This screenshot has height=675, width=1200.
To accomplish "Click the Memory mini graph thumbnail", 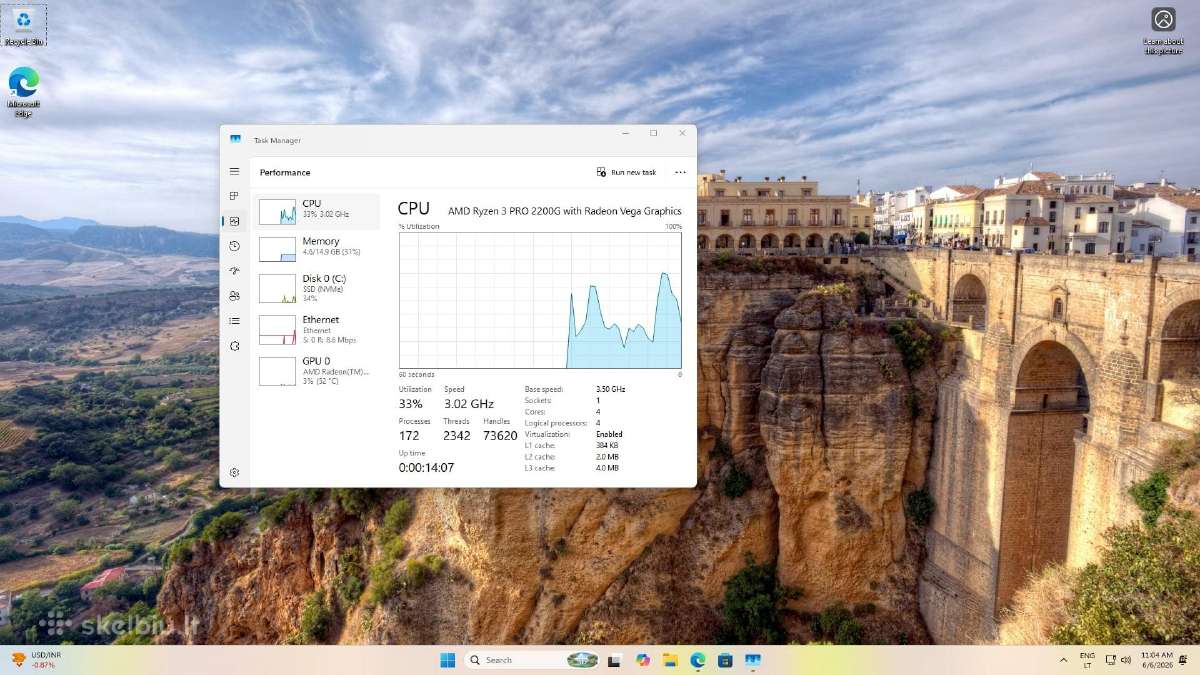I will [x=277, y=249].
